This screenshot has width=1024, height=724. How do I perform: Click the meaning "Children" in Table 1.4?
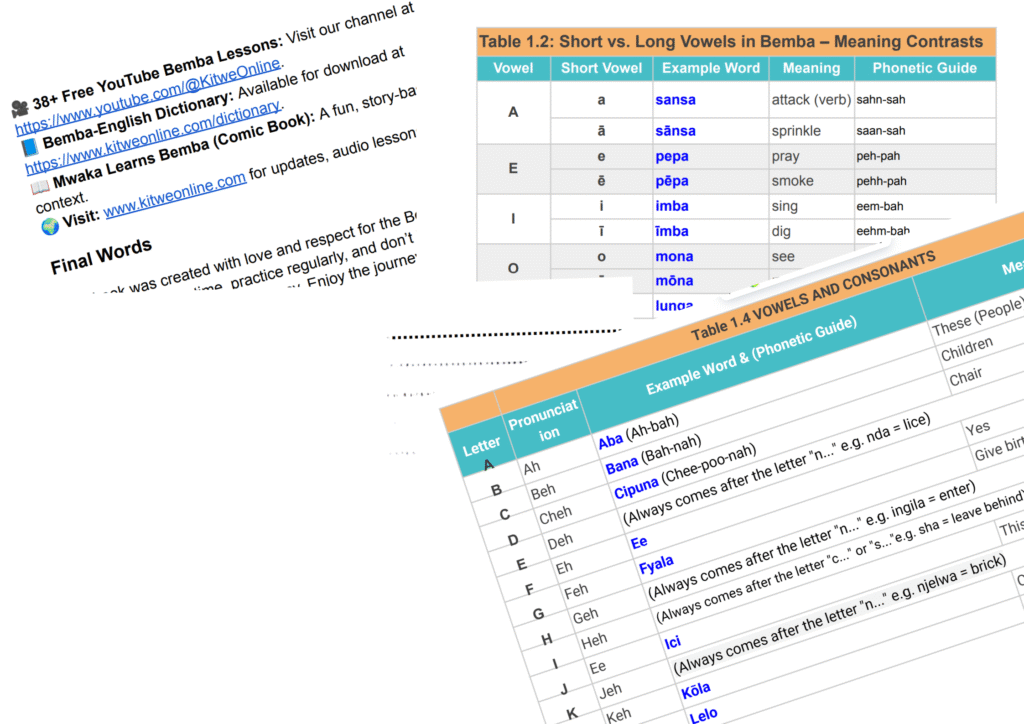tap(967, 349)
